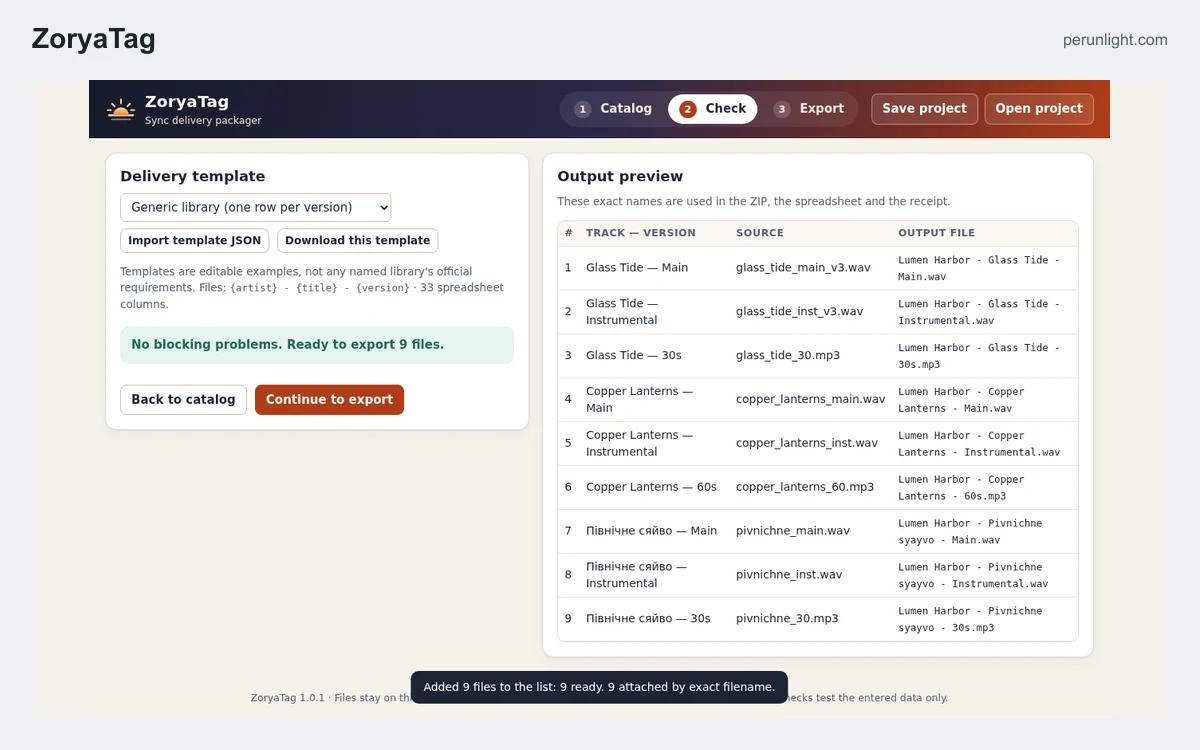Click the 'TRACK — VERSION' column header
The width and height of the screenshot is (1200, 750).
click(x=641, y=233)
